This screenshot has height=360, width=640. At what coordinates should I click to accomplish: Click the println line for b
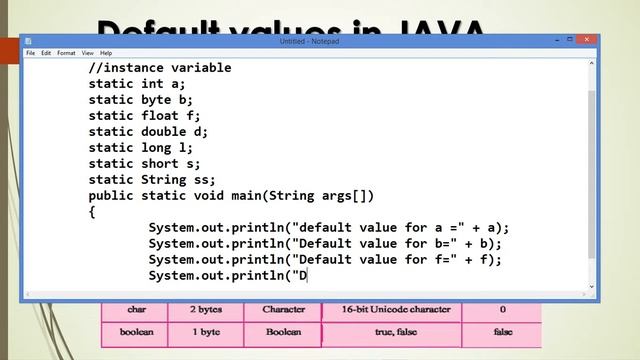(325, 243)
